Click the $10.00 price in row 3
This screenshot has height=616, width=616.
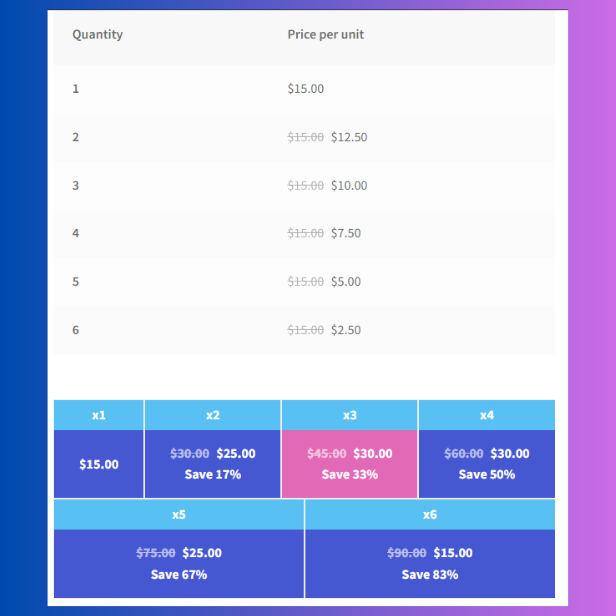click(x=349, y=185)
